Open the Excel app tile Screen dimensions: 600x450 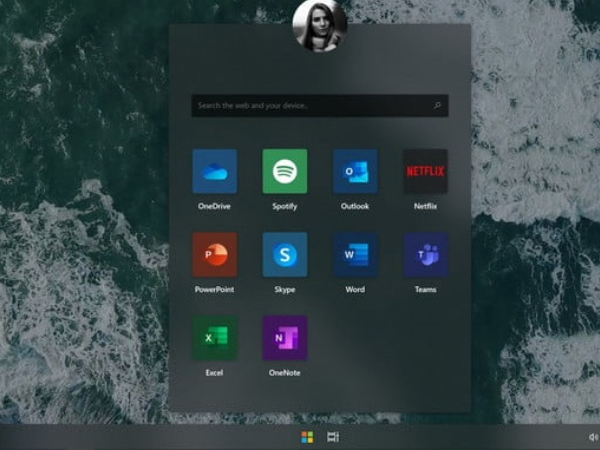214,338
